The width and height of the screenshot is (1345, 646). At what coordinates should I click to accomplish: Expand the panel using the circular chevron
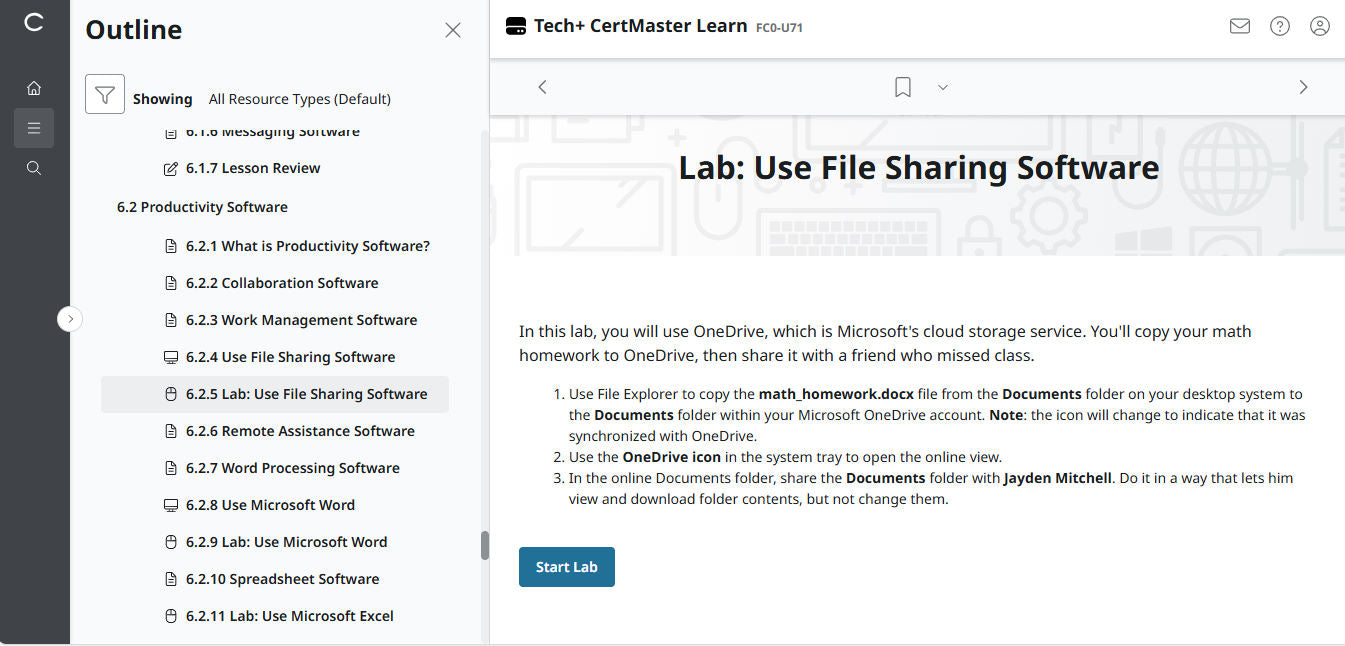click(x=70, y=318)
